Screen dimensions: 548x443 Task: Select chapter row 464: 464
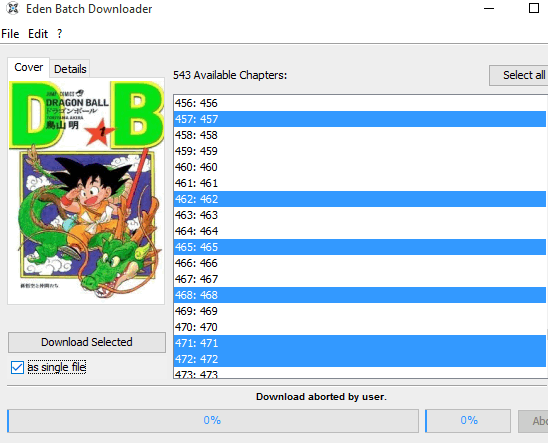[x=360, y=231]
